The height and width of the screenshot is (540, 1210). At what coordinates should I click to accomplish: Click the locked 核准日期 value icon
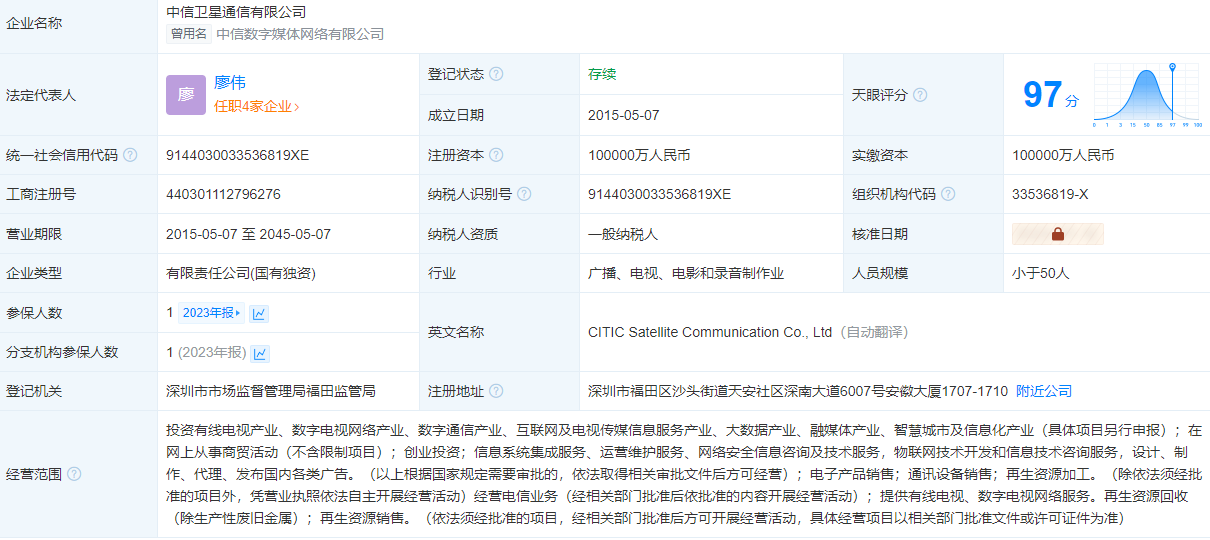click(1058, 234)
